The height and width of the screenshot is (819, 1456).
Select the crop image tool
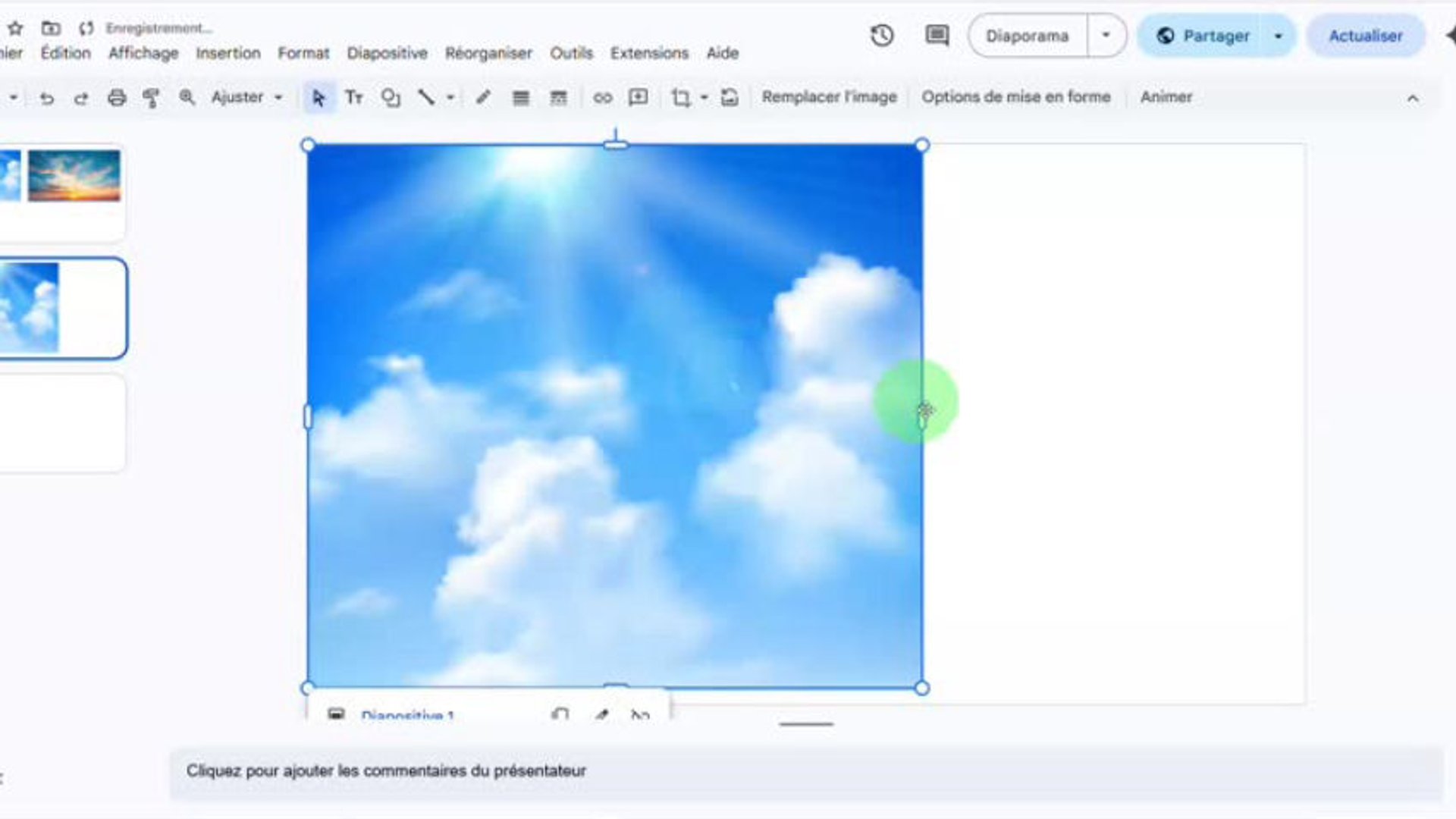click(681, 98)
